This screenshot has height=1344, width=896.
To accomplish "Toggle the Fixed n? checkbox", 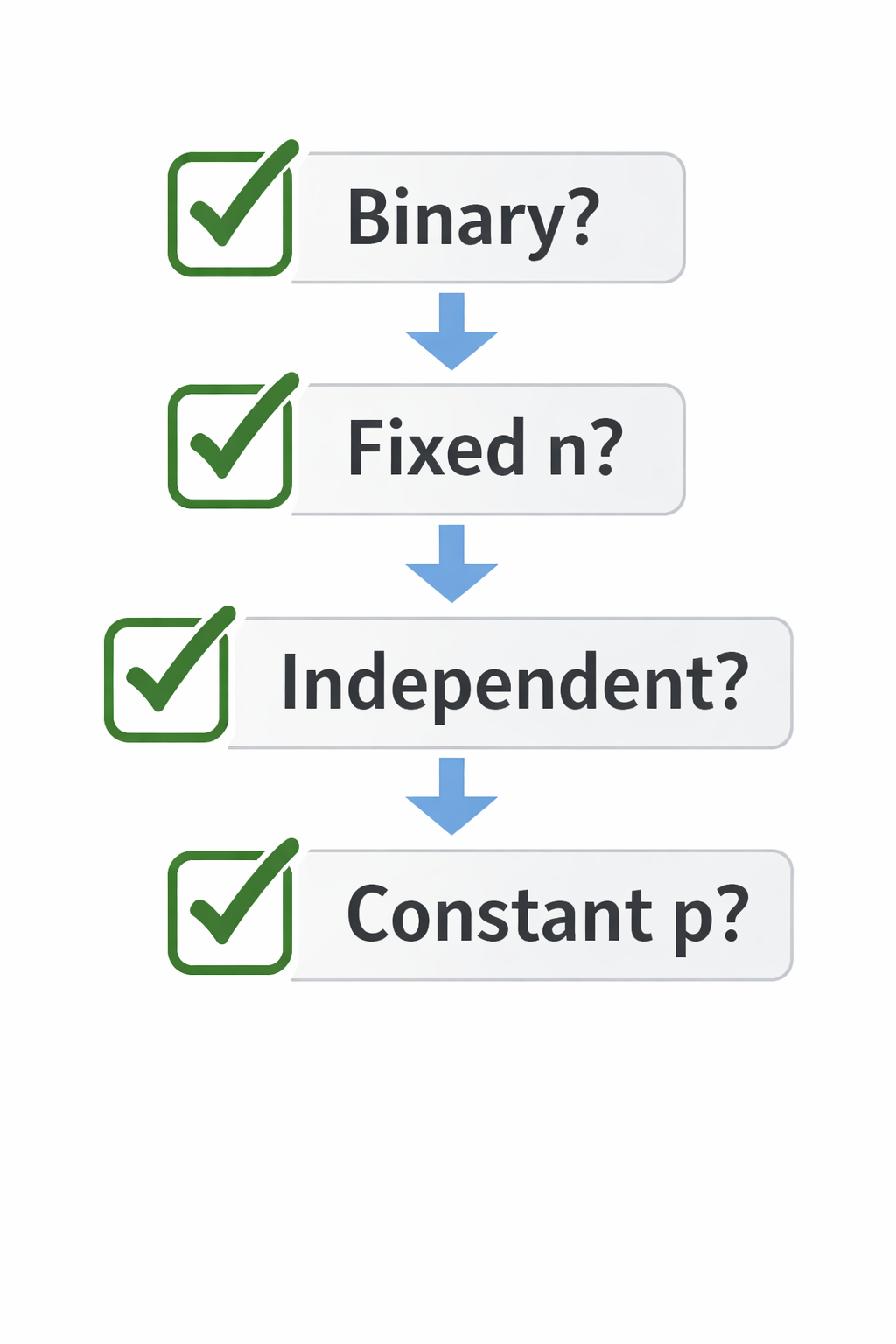I will [230, 446].
